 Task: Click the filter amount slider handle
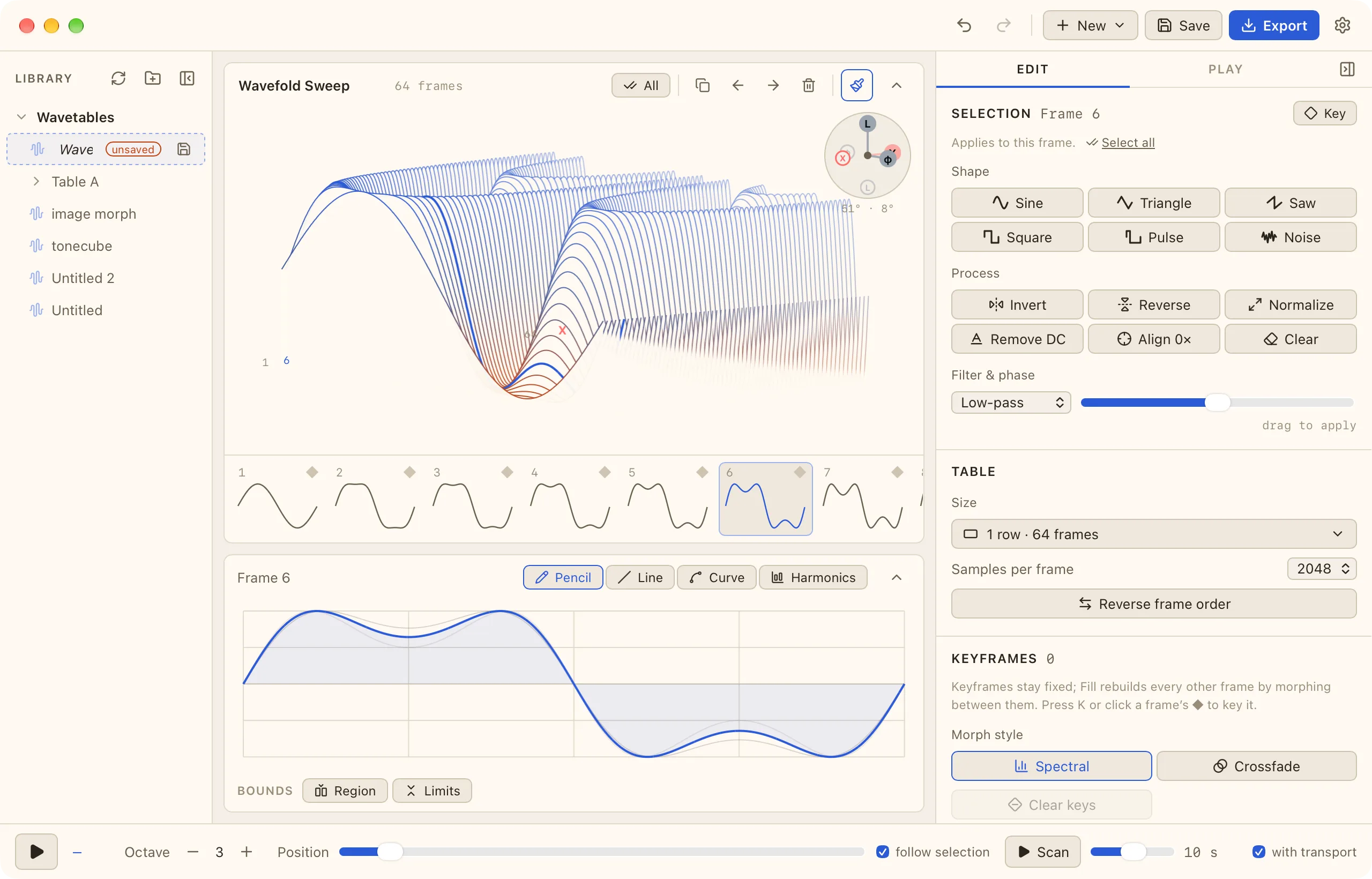pyautogui.click(x=1217, y=403)
